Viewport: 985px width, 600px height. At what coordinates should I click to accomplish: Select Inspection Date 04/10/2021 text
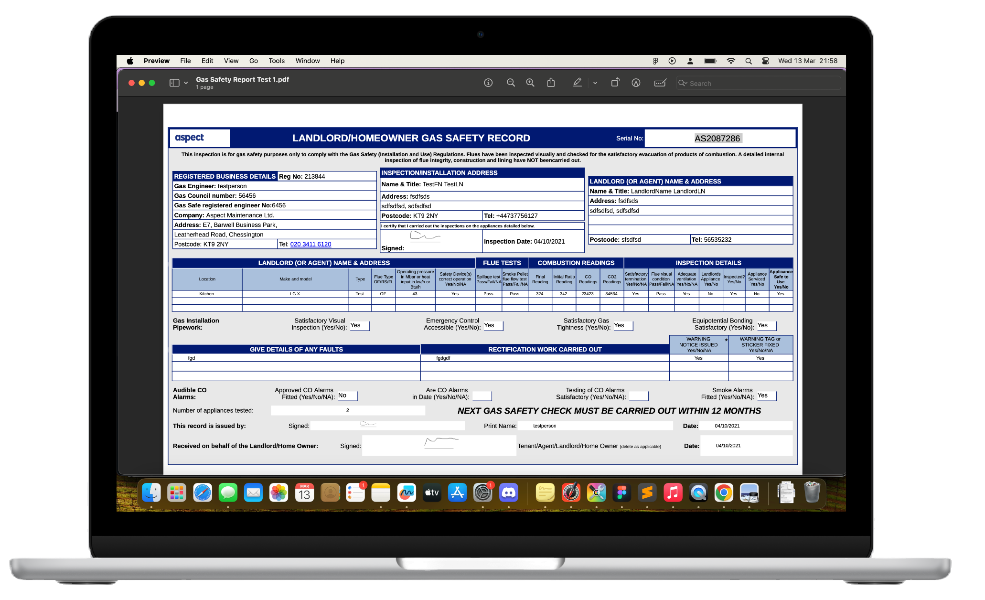[x=525, y=241]
